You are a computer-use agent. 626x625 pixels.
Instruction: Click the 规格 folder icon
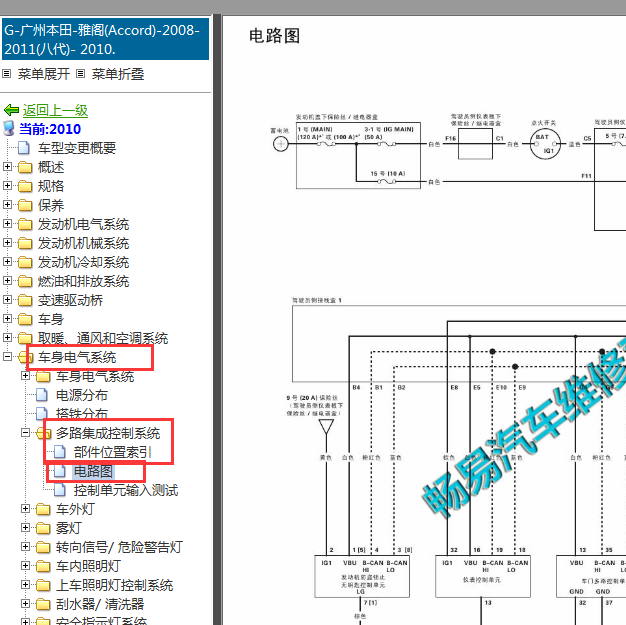coord(25,186)
